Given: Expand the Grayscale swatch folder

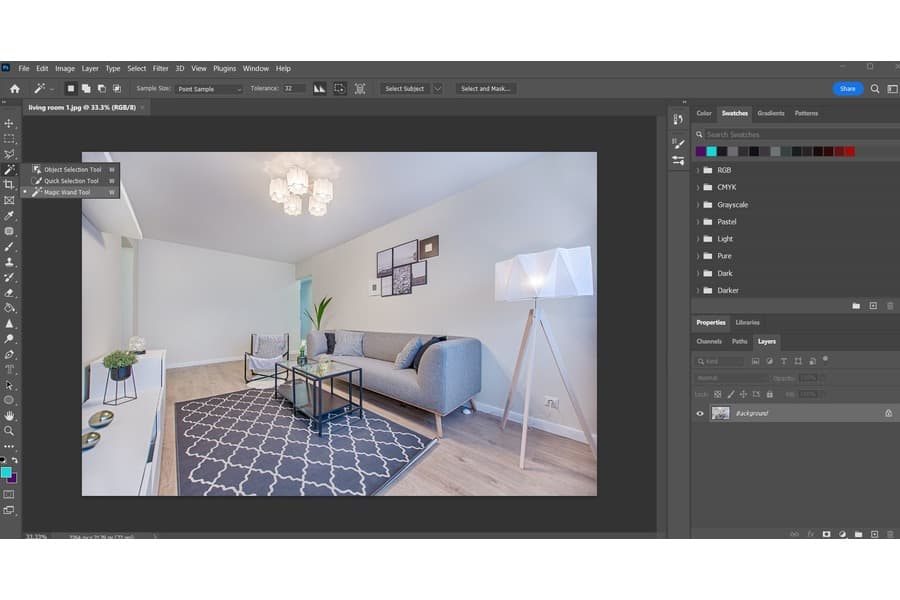Looking at the screenshot, I should pos(698,204).
